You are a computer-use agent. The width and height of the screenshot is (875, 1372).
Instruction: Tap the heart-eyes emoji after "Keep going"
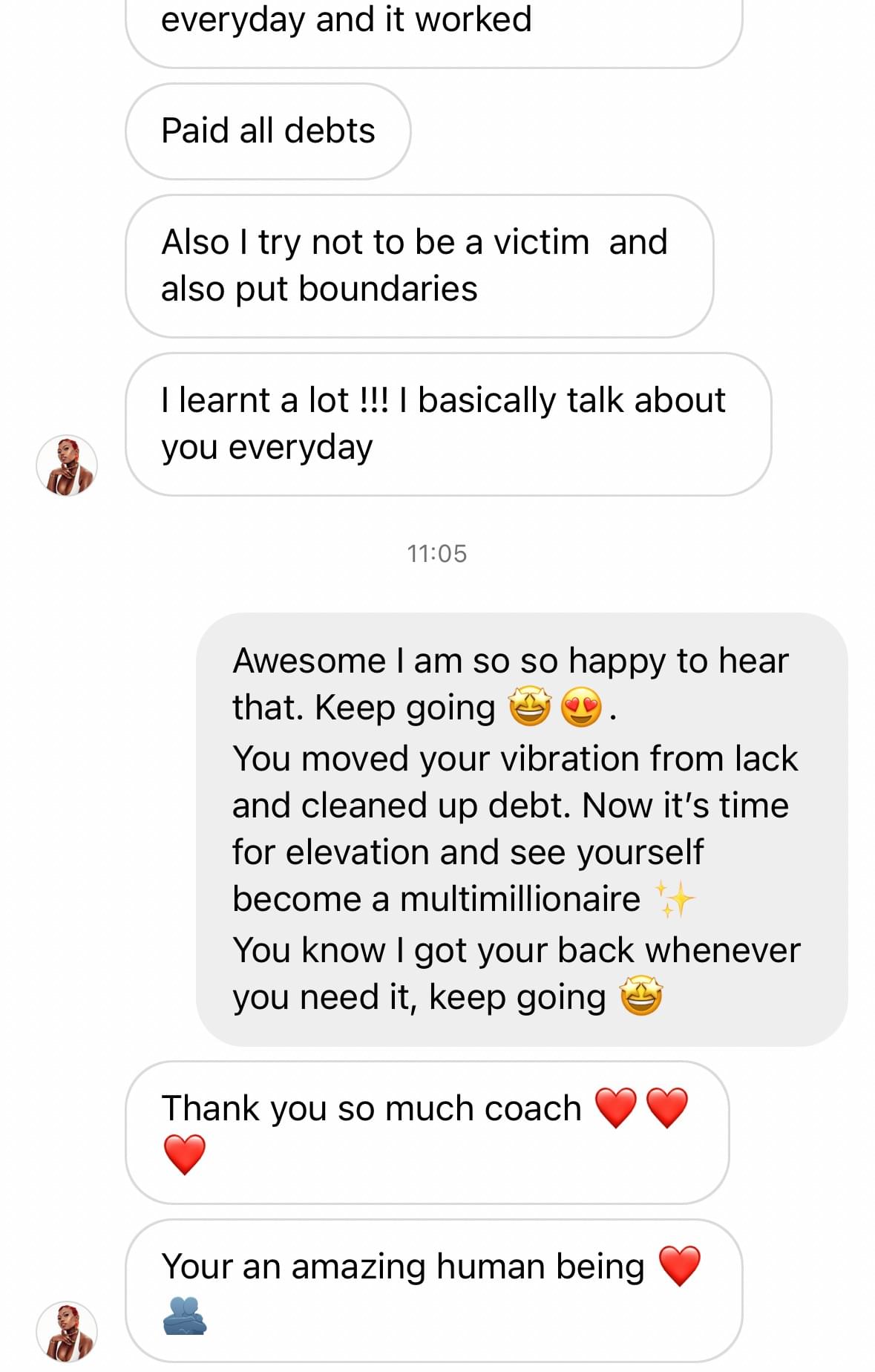tap(581, 707)
